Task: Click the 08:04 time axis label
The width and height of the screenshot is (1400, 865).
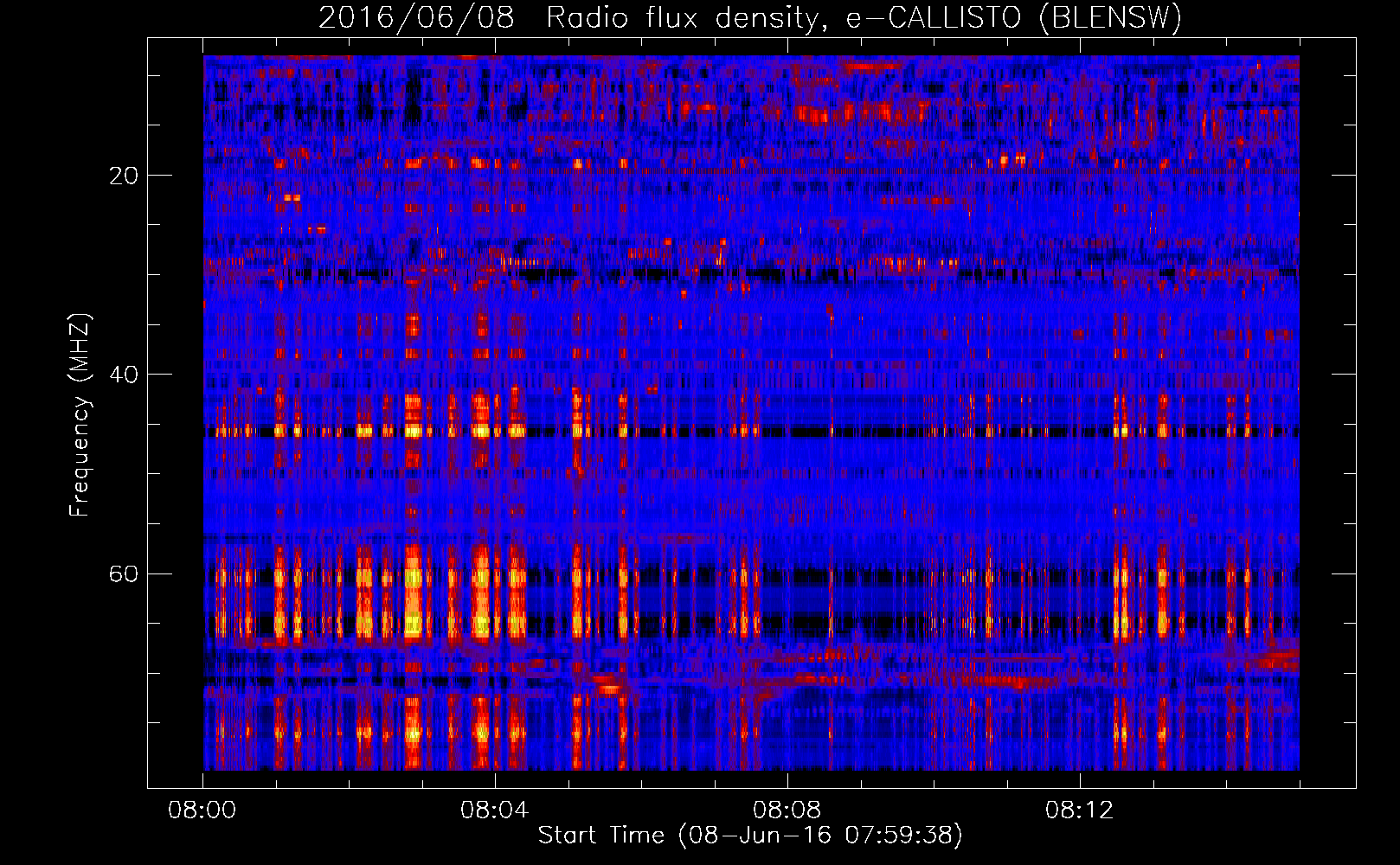Action: (x=494, y=811)
